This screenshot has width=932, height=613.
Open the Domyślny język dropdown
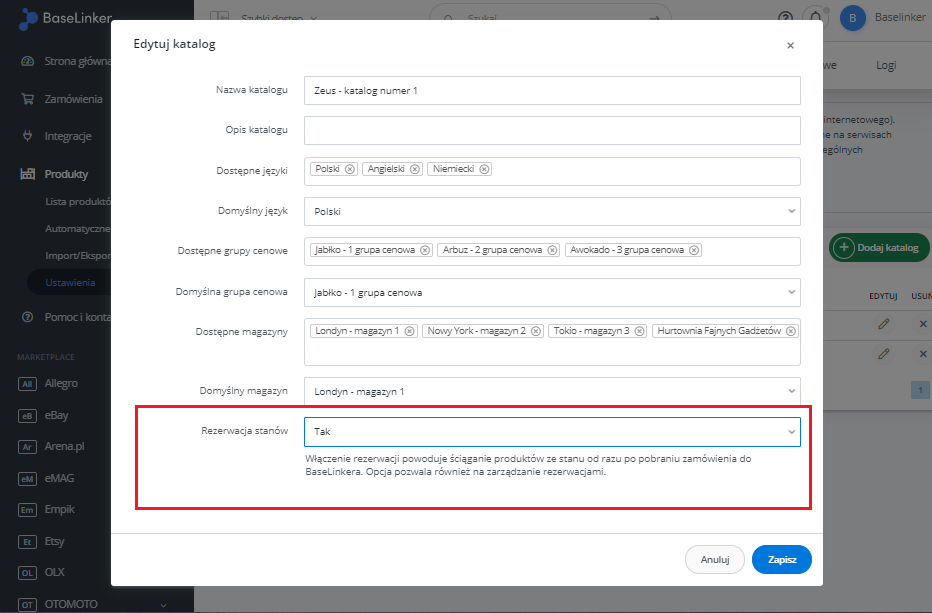coord(552,211)
